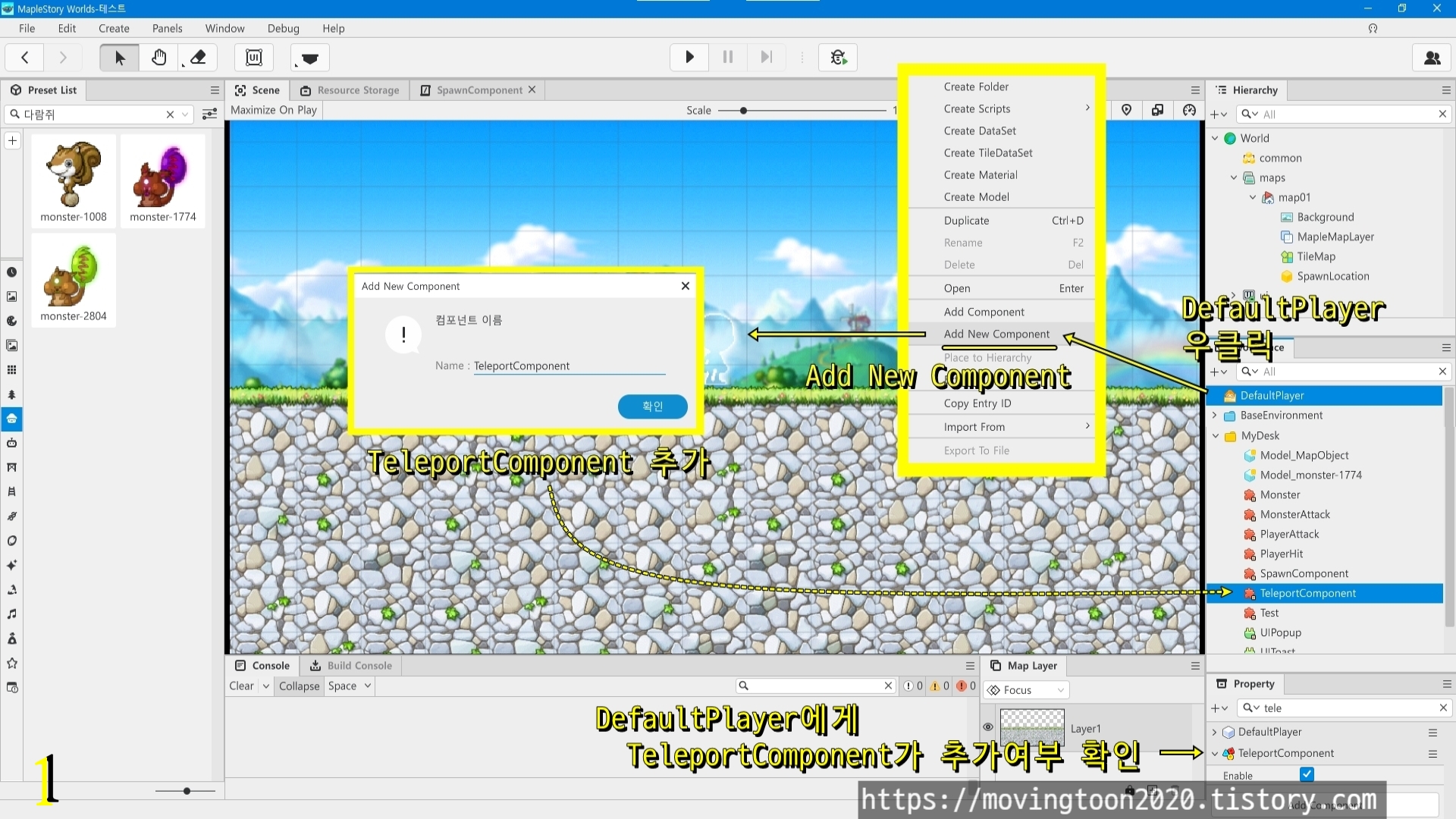1456x819 pixels.
Task: Expand the BaseEnvironment folder
Action: 1215,415
